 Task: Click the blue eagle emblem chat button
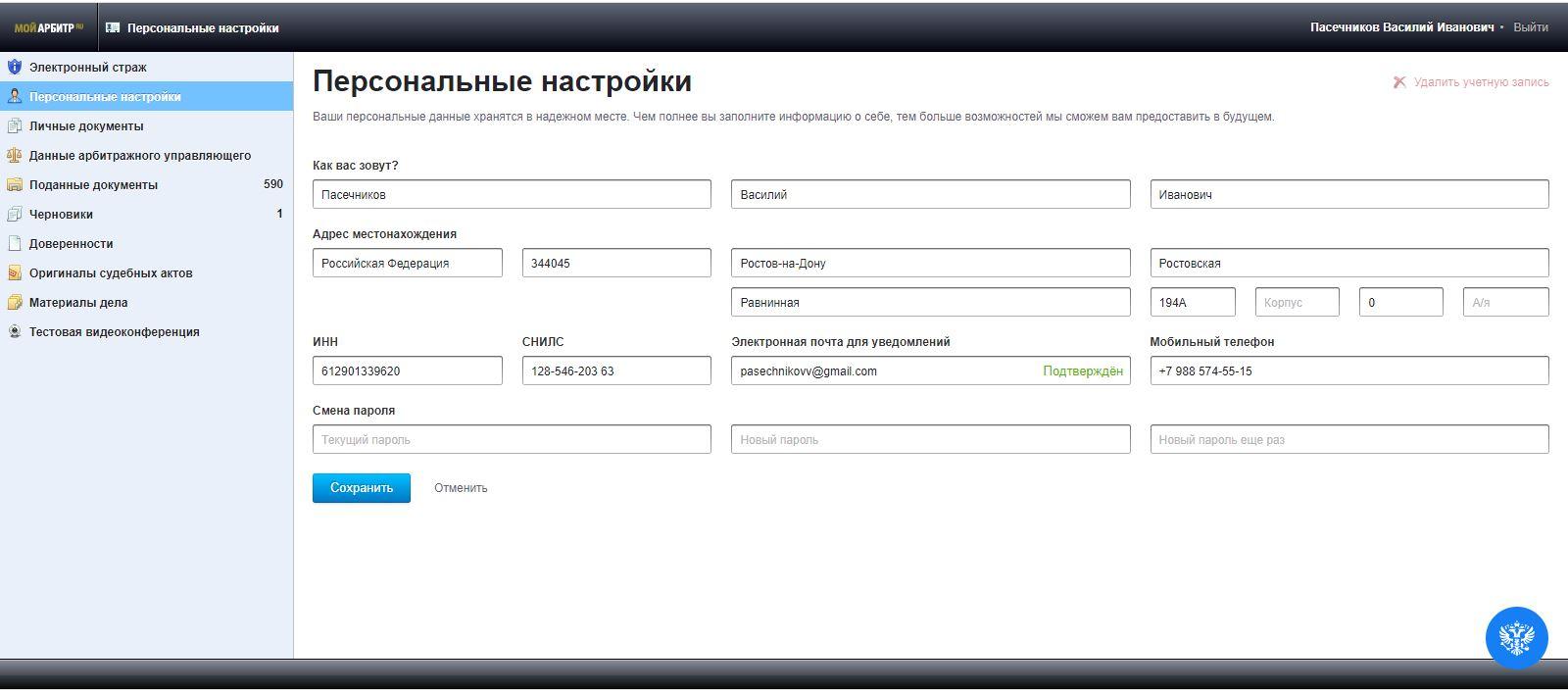(1516, 638)
